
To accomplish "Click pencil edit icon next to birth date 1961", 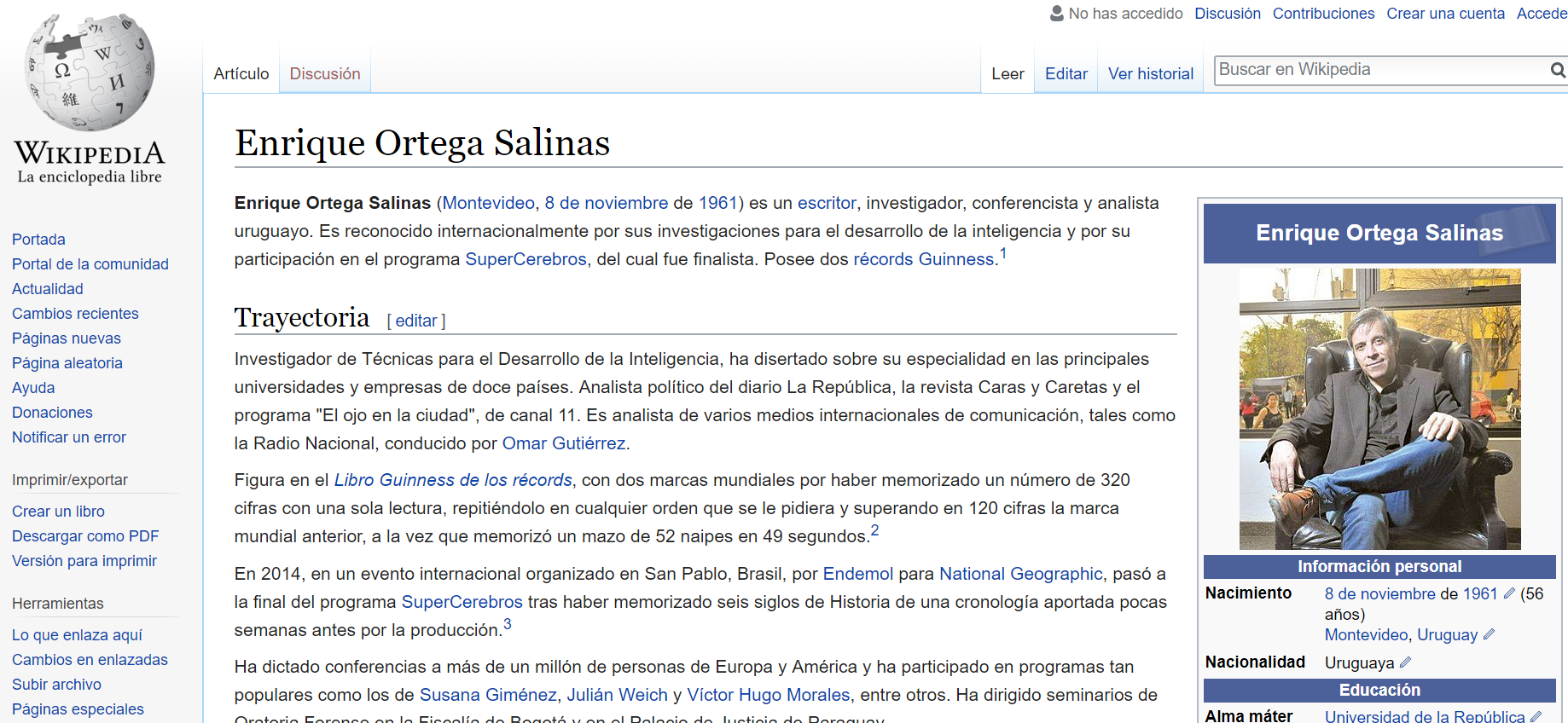I will tap(1509, 593).
